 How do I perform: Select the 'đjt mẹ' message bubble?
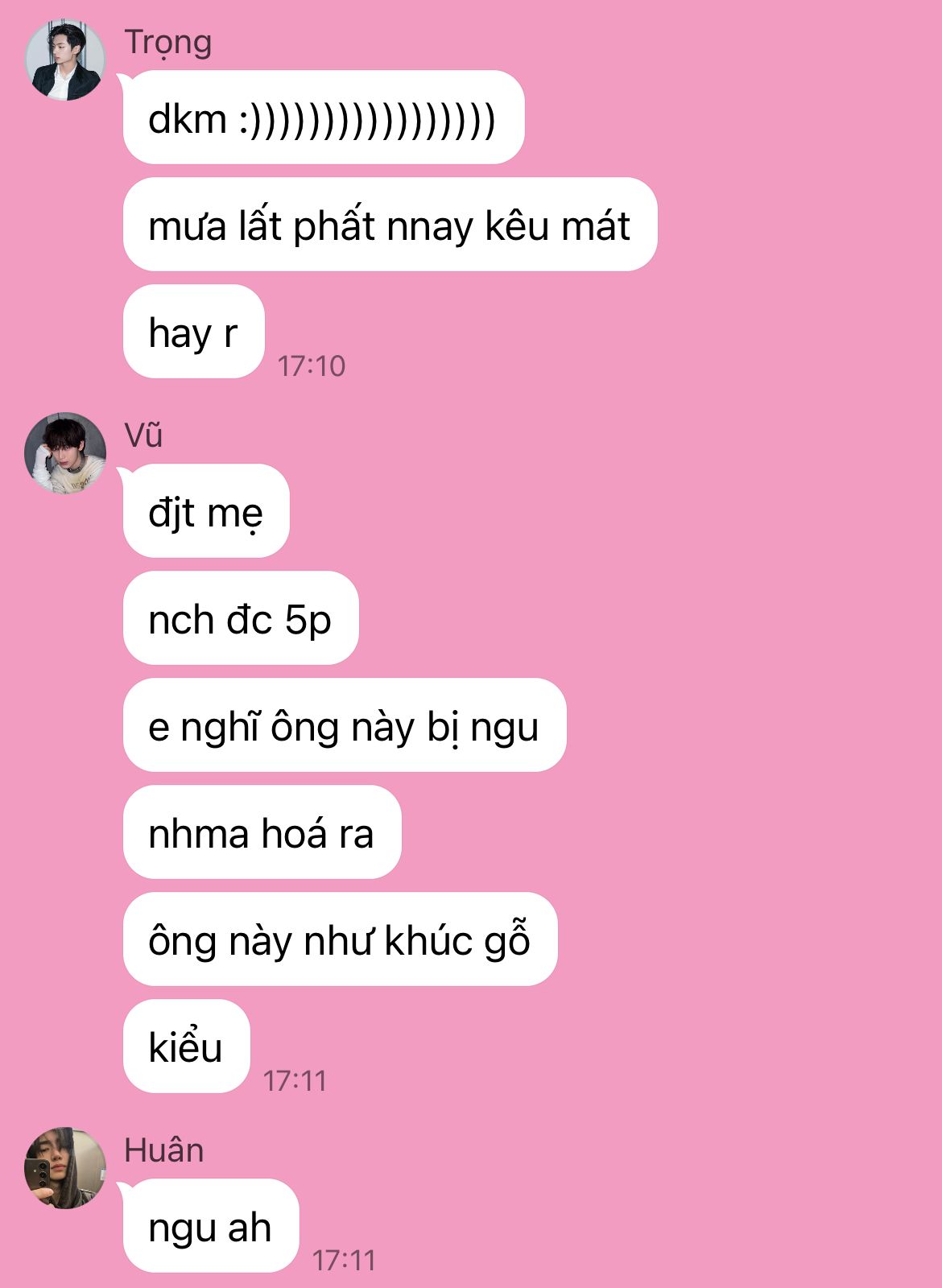click(206, 511)
